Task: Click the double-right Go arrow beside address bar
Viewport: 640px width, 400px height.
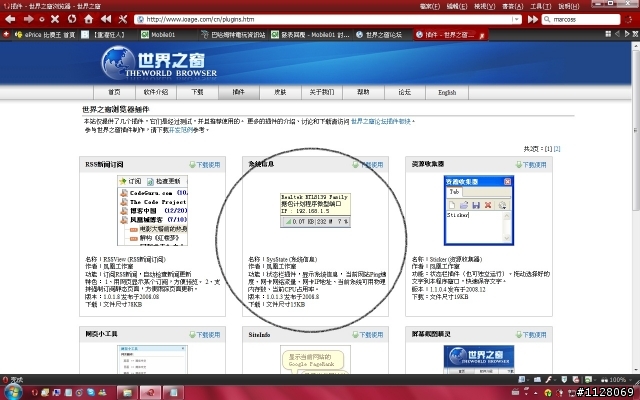Action: (533, 19)
